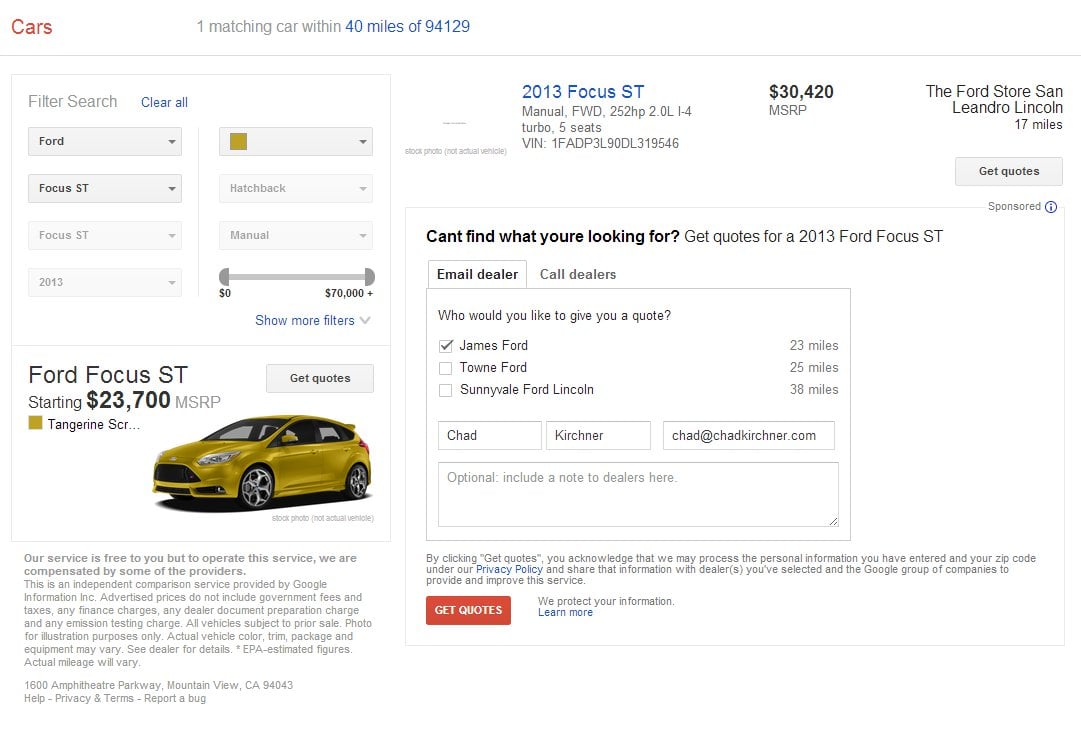Viewport: 1081px width, 731px height.
Task: Click the yellow Ford Focus ST car image
Action: pos(262,463)
